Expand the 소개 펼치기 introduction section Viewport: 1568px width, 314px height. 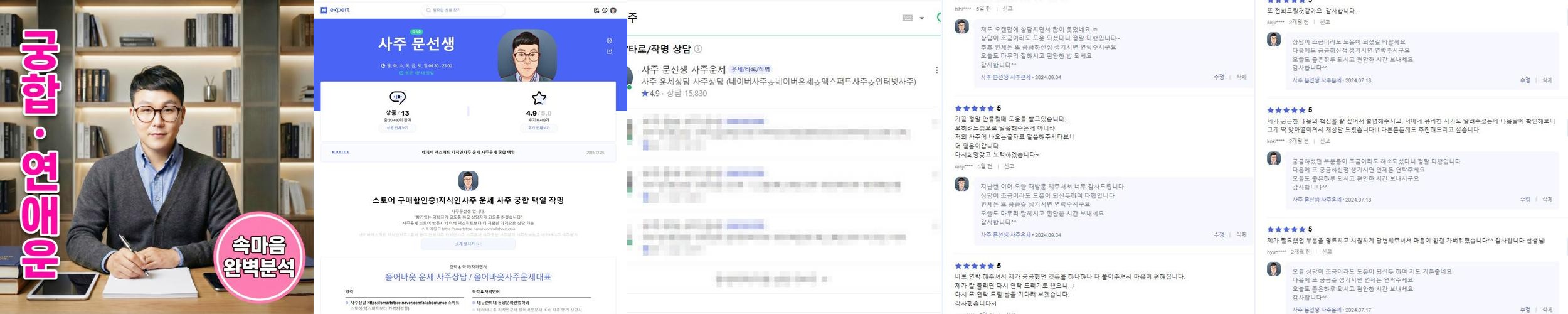pos(468,244)
